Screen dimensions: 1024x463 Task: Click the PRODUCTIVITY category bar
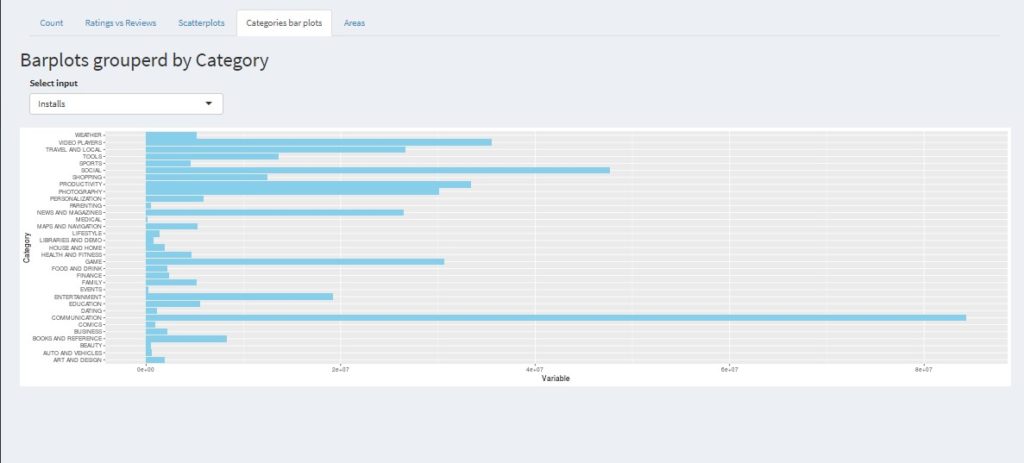[x=308, y=184]
